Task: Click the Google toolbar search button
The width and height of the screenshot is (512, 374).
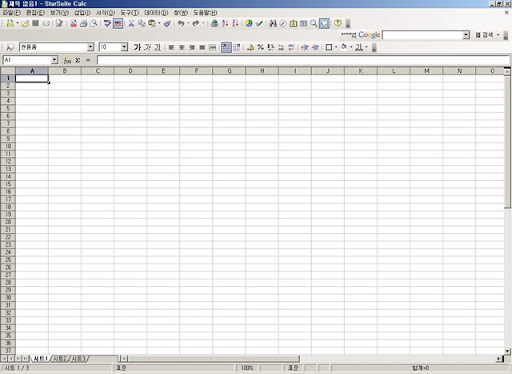Action: pyautogui.click(x=484, y=35)
